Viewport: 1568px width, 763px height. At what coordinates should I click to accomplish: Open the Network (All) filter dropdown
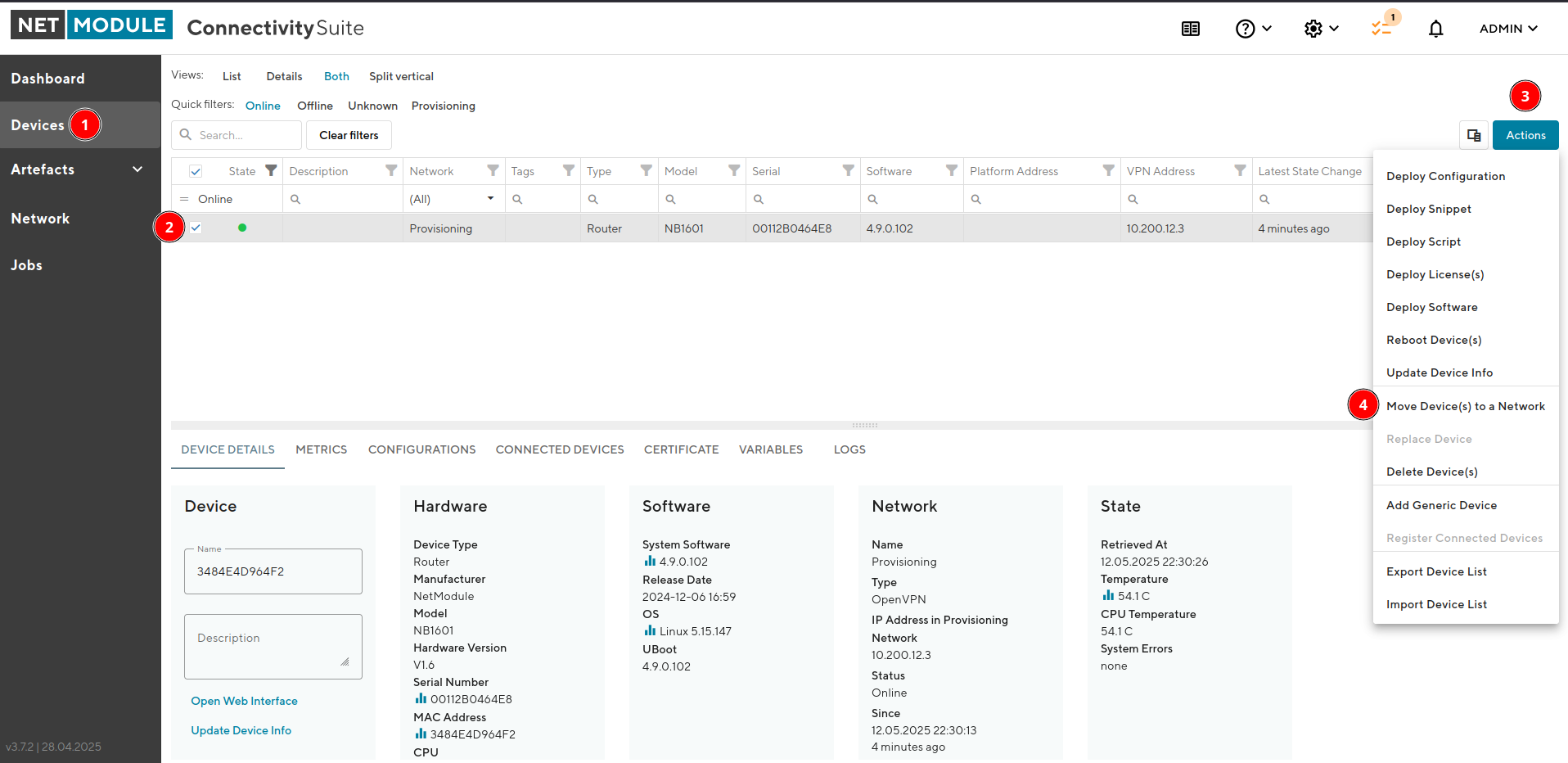click(453, 199)
